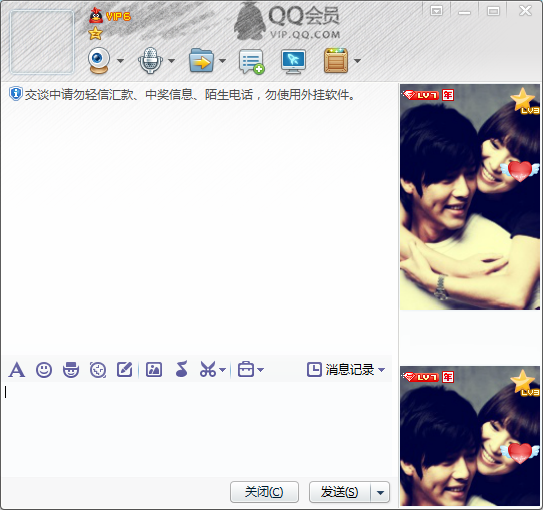This screenshot has height=510, width=543.
Task: Open handwriting input pad icon
Action: pyautogui.click(x=125, y=369)
